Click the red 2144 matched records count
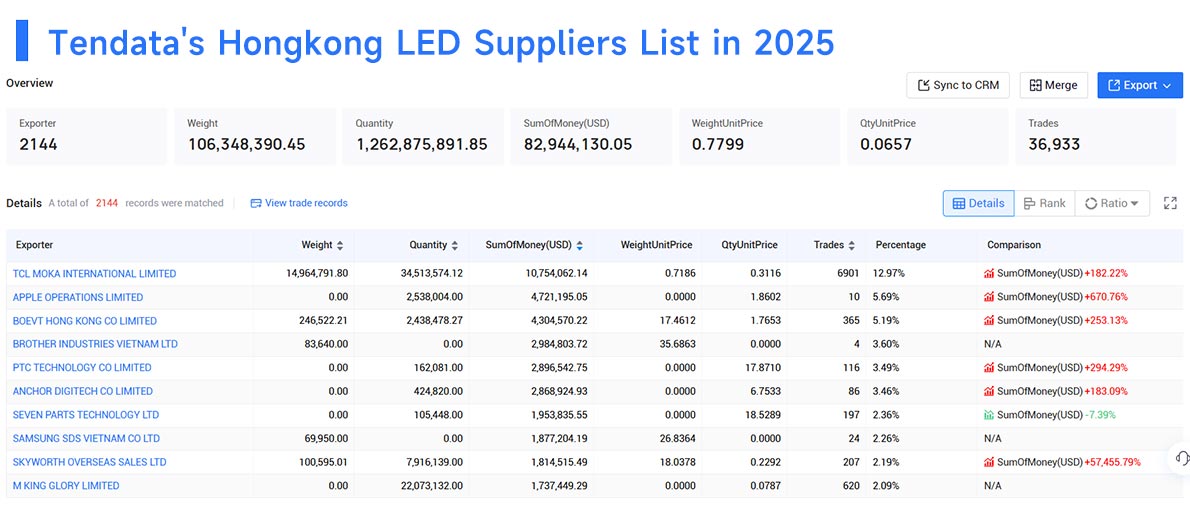This screenshot has width=1190, height=513. pyautogui.click(x=106, y=203)
